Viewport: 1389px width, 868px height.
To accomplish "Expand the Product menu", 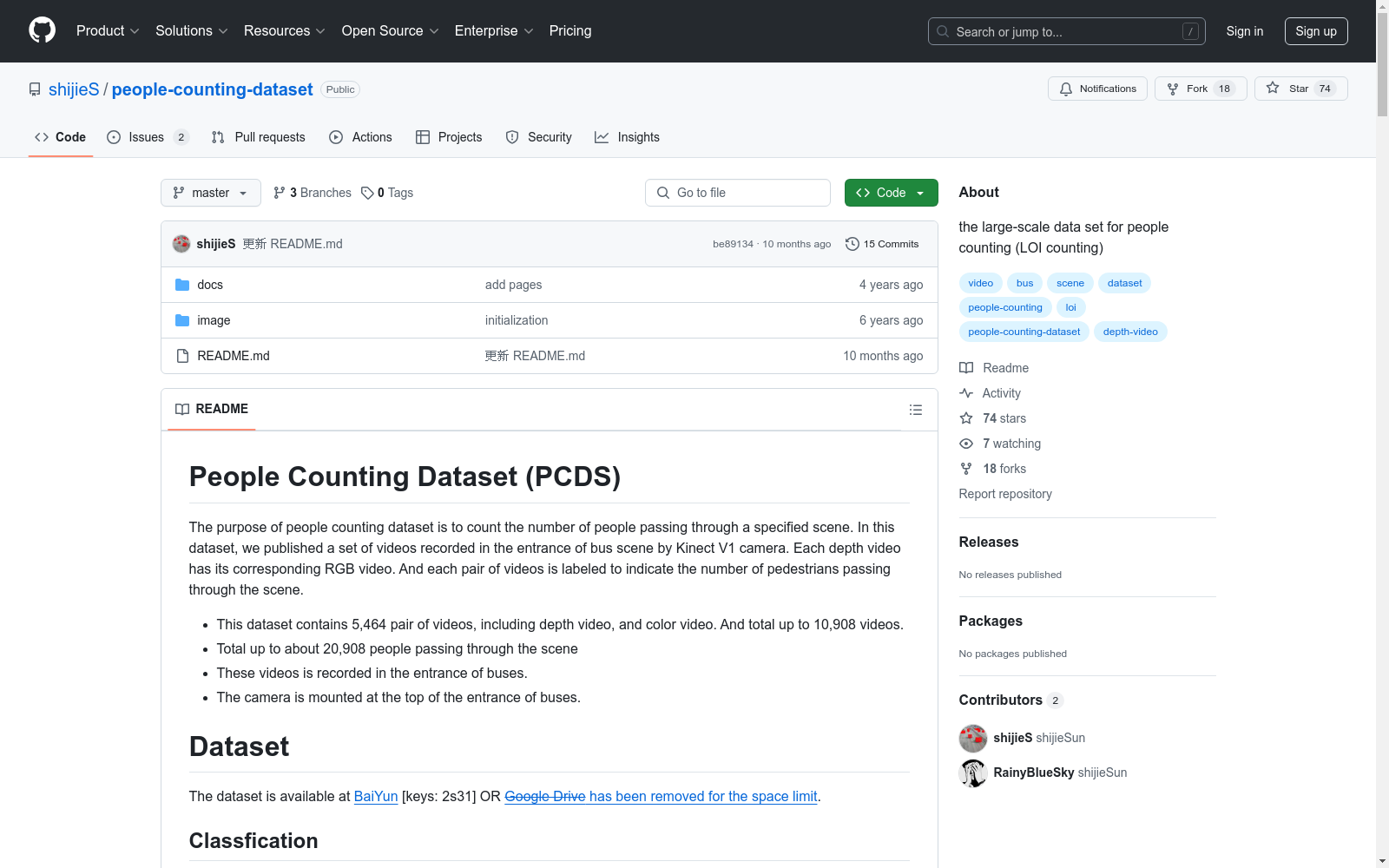I will [x=108, y=30].
